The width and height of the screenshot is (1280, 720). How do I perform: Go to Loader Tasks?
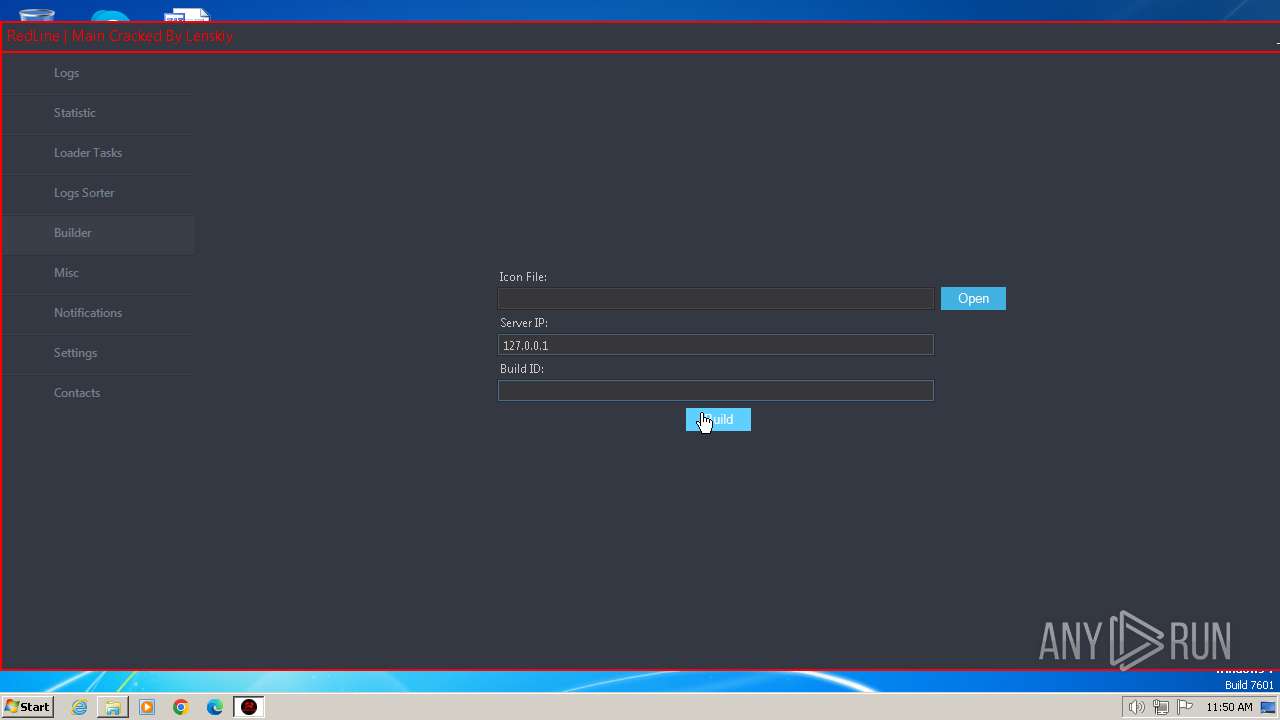click(x=97, y=153)
